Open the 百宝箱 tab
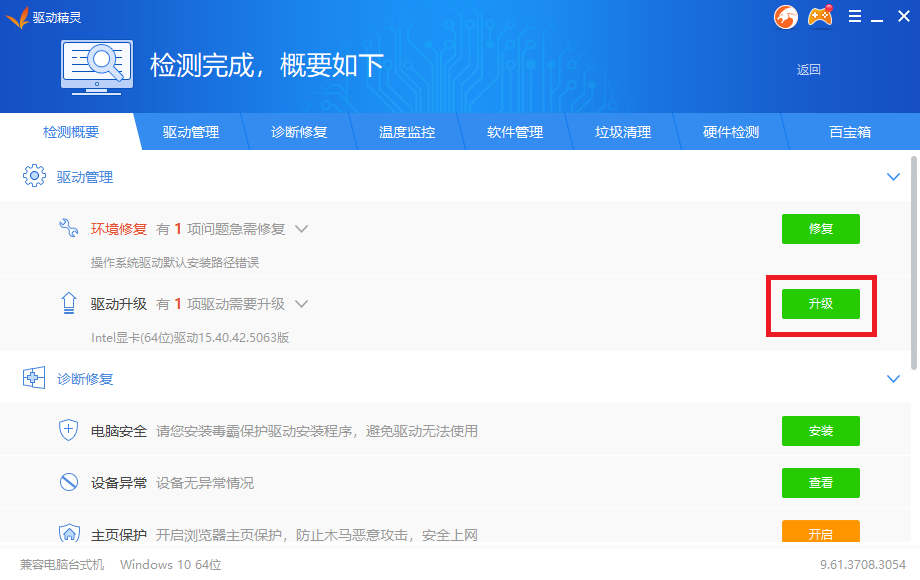The image size is (920, 580). (851, 131)
